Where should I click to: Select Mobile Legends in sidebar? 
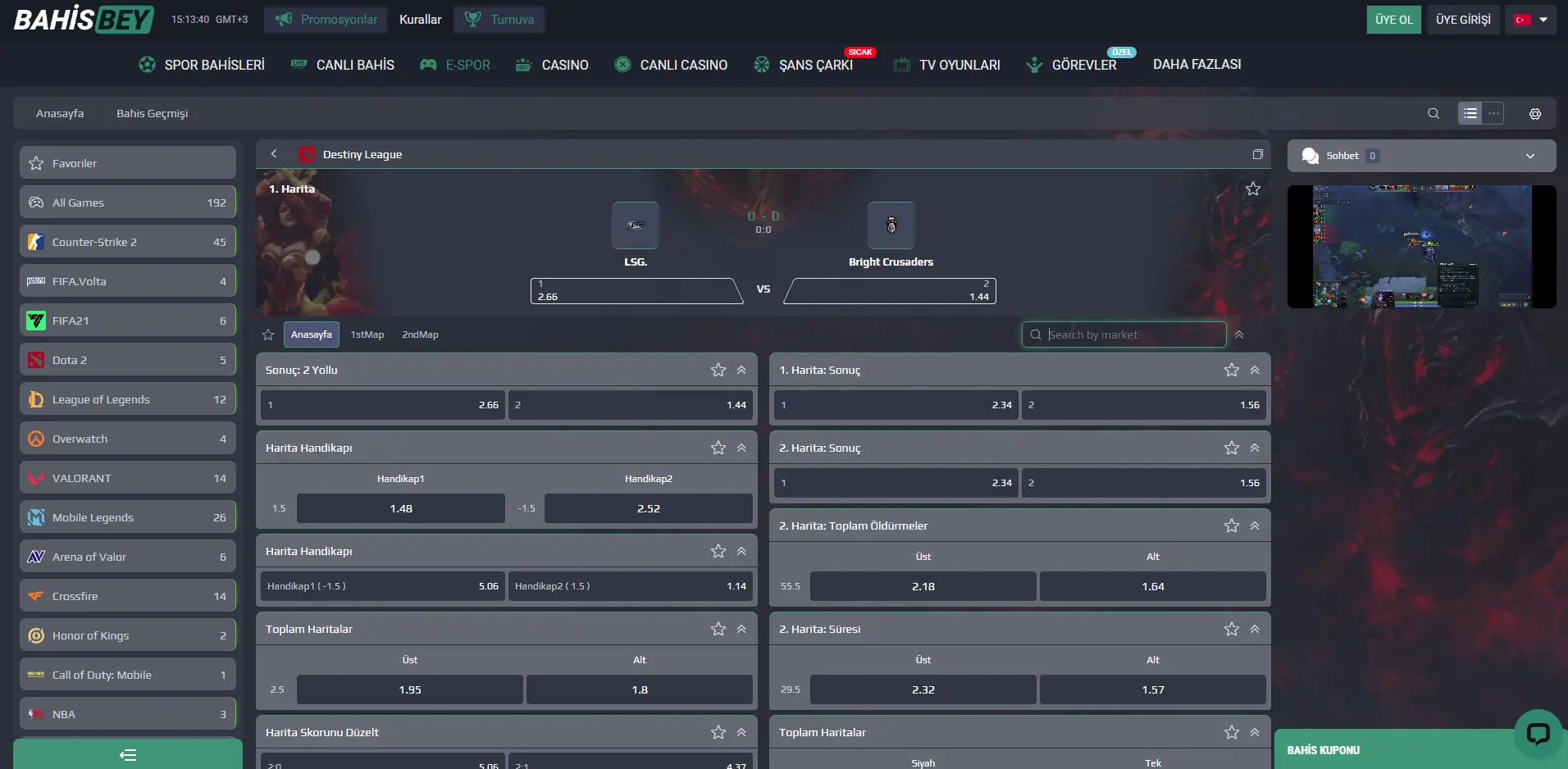click(x=127, y=517)
